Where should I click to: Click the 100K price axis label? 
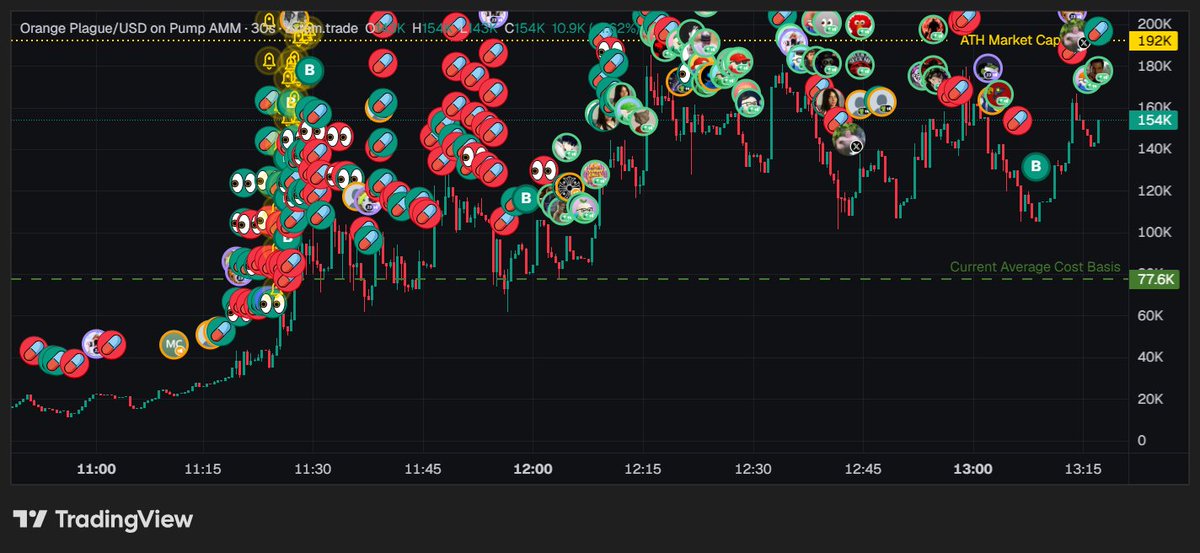coord(1155,232)
